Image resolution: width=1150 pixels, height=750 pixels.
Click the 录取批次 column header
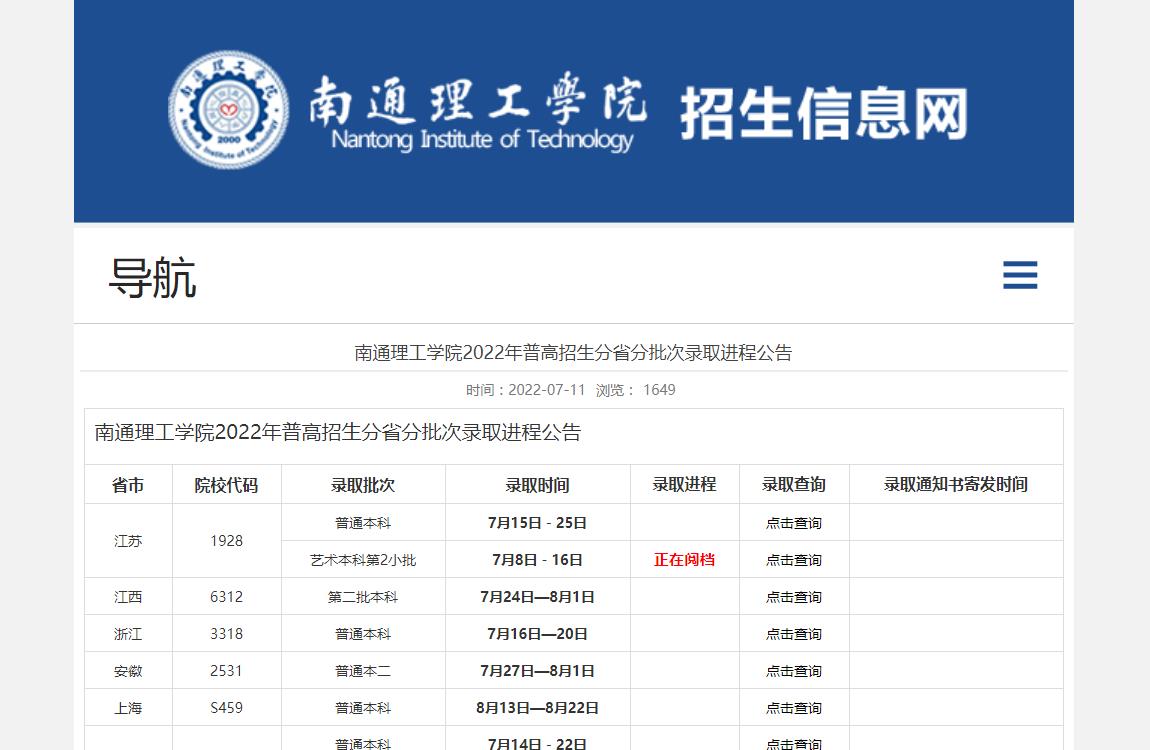[x=363, y=485]
